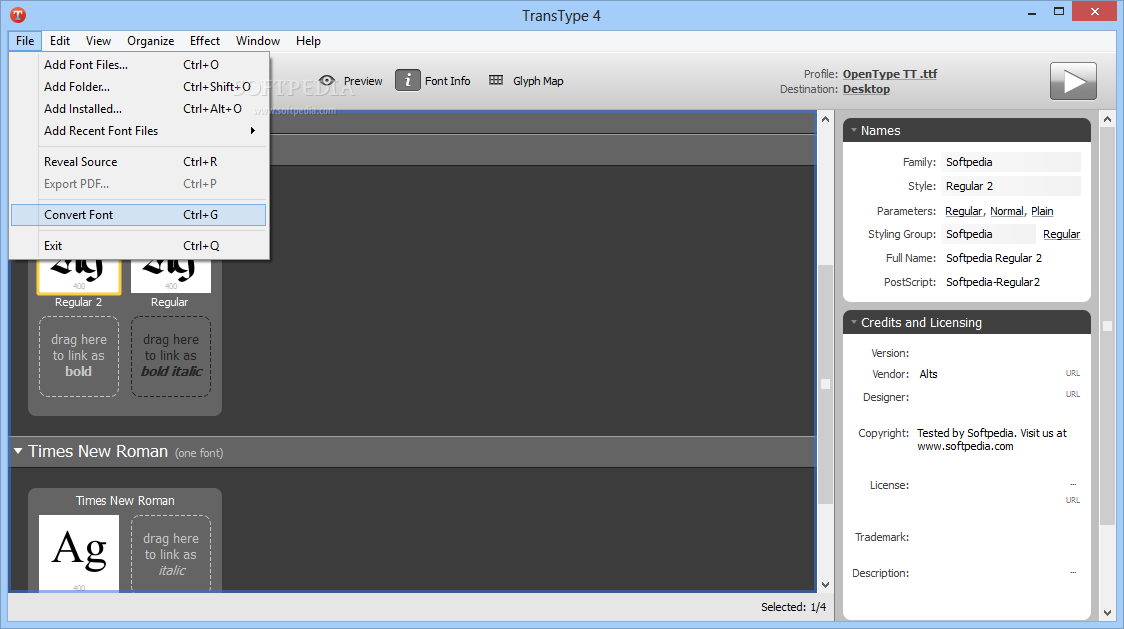1124x629 pixels.
Task: Click font list scrollbar up arrow
Action: click(x=825, y=120)
